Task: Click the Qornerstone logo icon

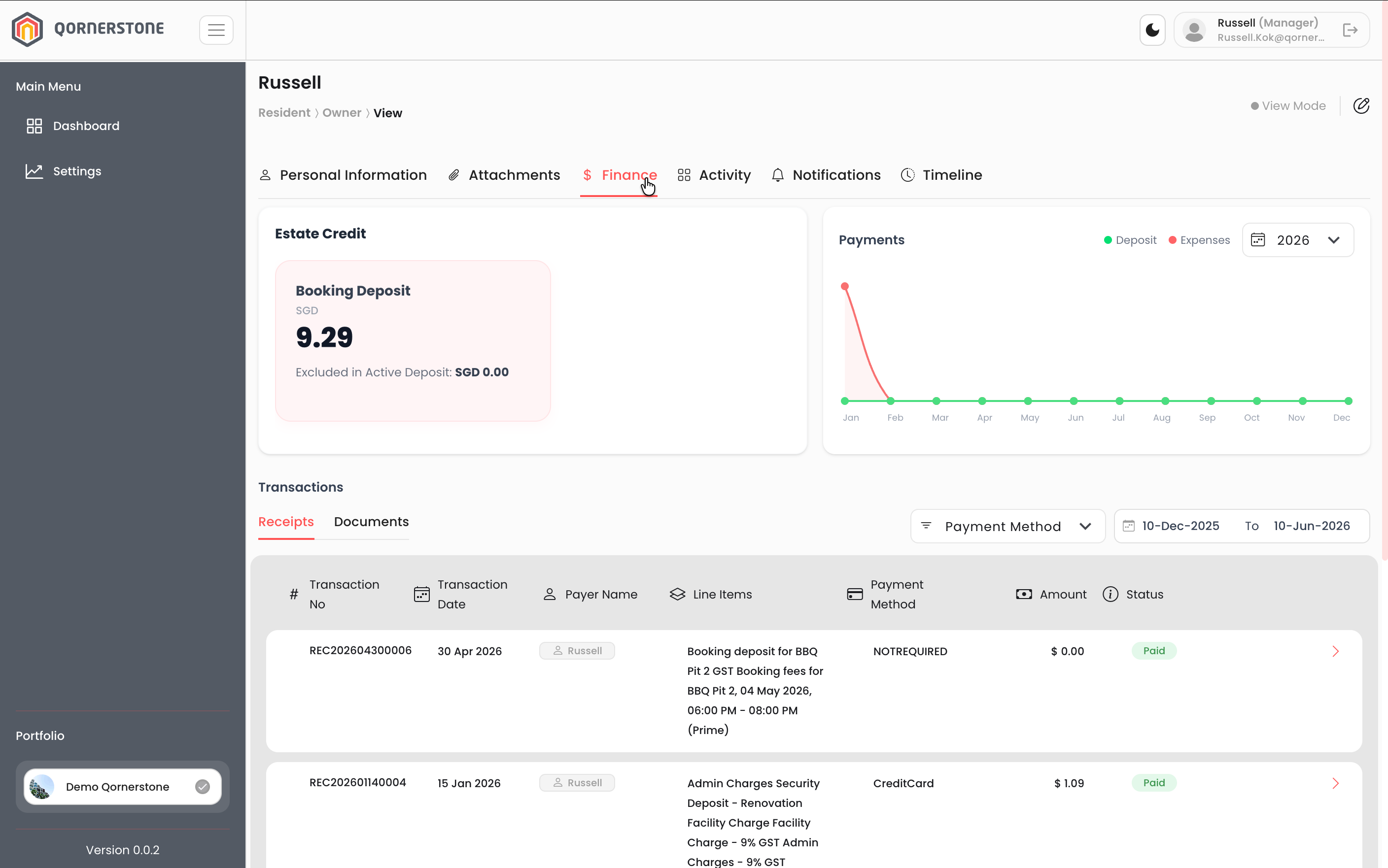Action: tap(28, 29)
